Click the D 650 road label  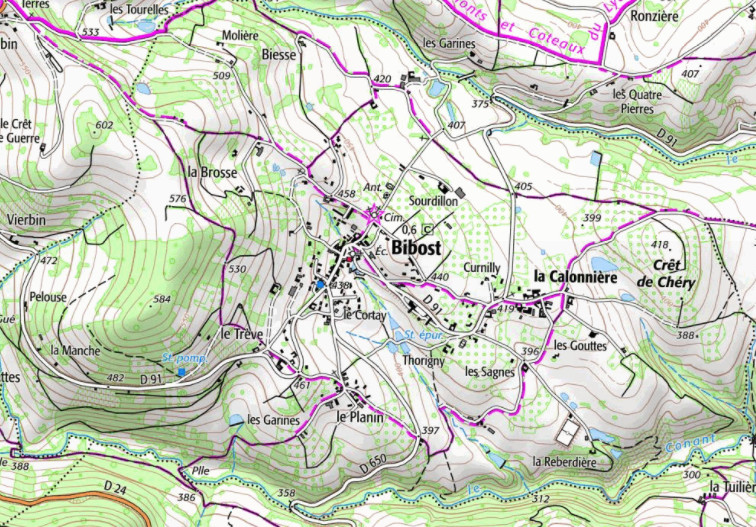point(371,460)
